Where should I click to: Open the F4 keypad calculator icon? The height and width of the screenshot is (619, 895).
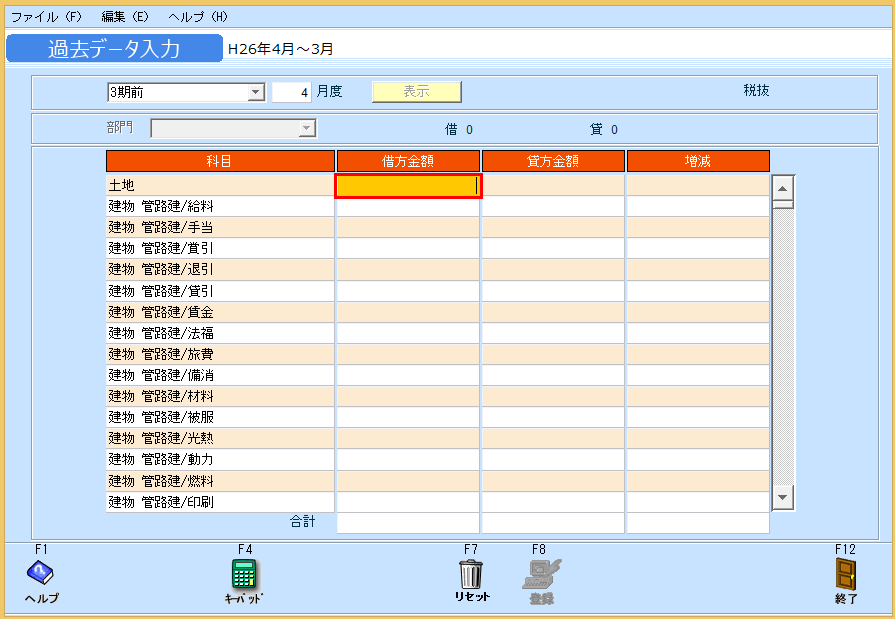244,574
